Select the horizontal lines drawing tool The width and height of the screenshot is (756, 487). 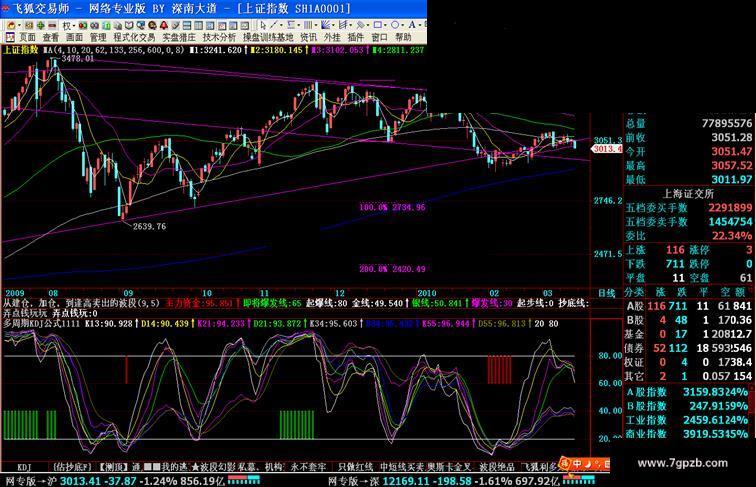[291, 25]
